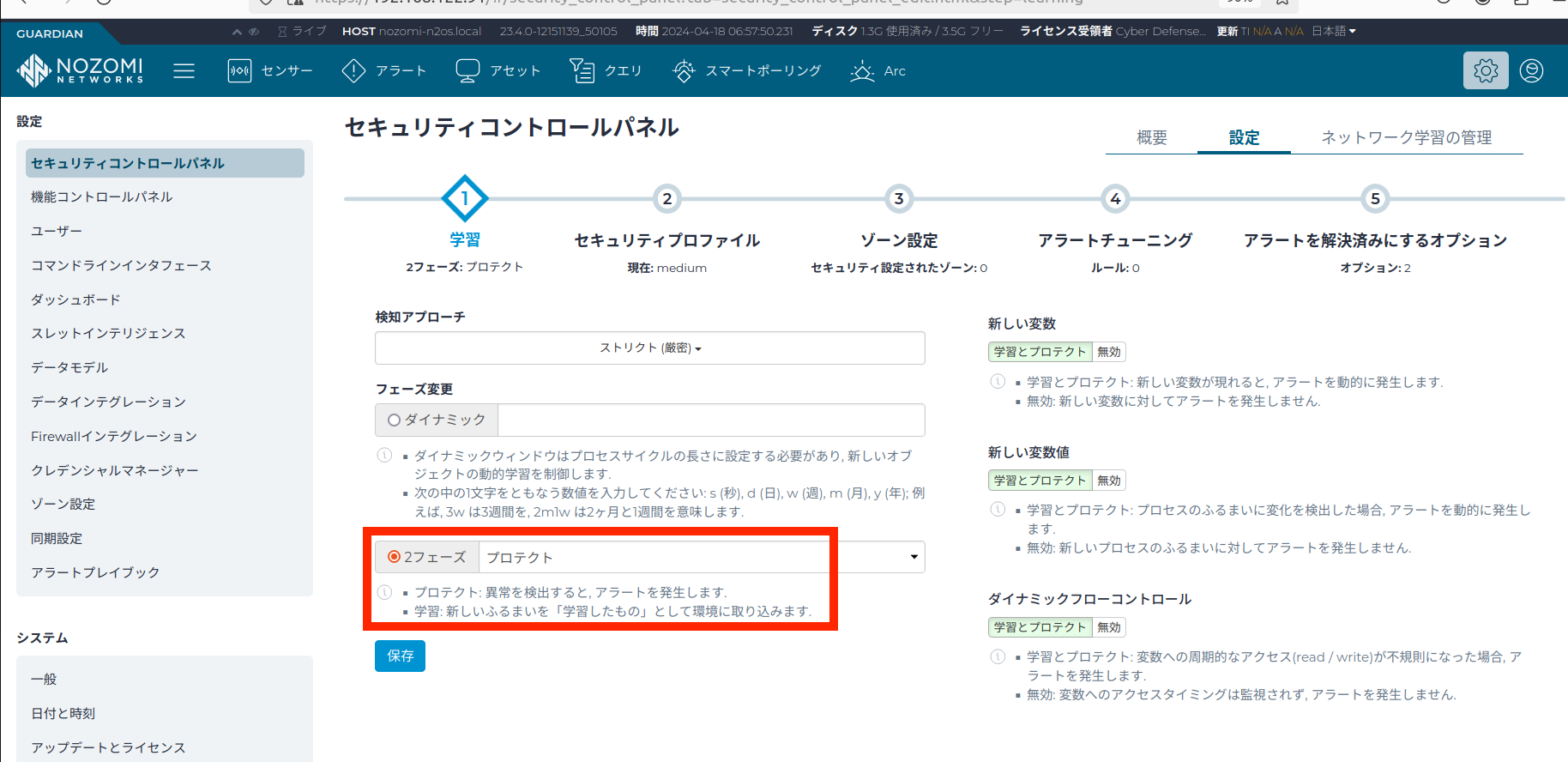Click the settings gear icon
Image resolution: width=1568 pixels, height=762 pixels.
point(1486,70)
